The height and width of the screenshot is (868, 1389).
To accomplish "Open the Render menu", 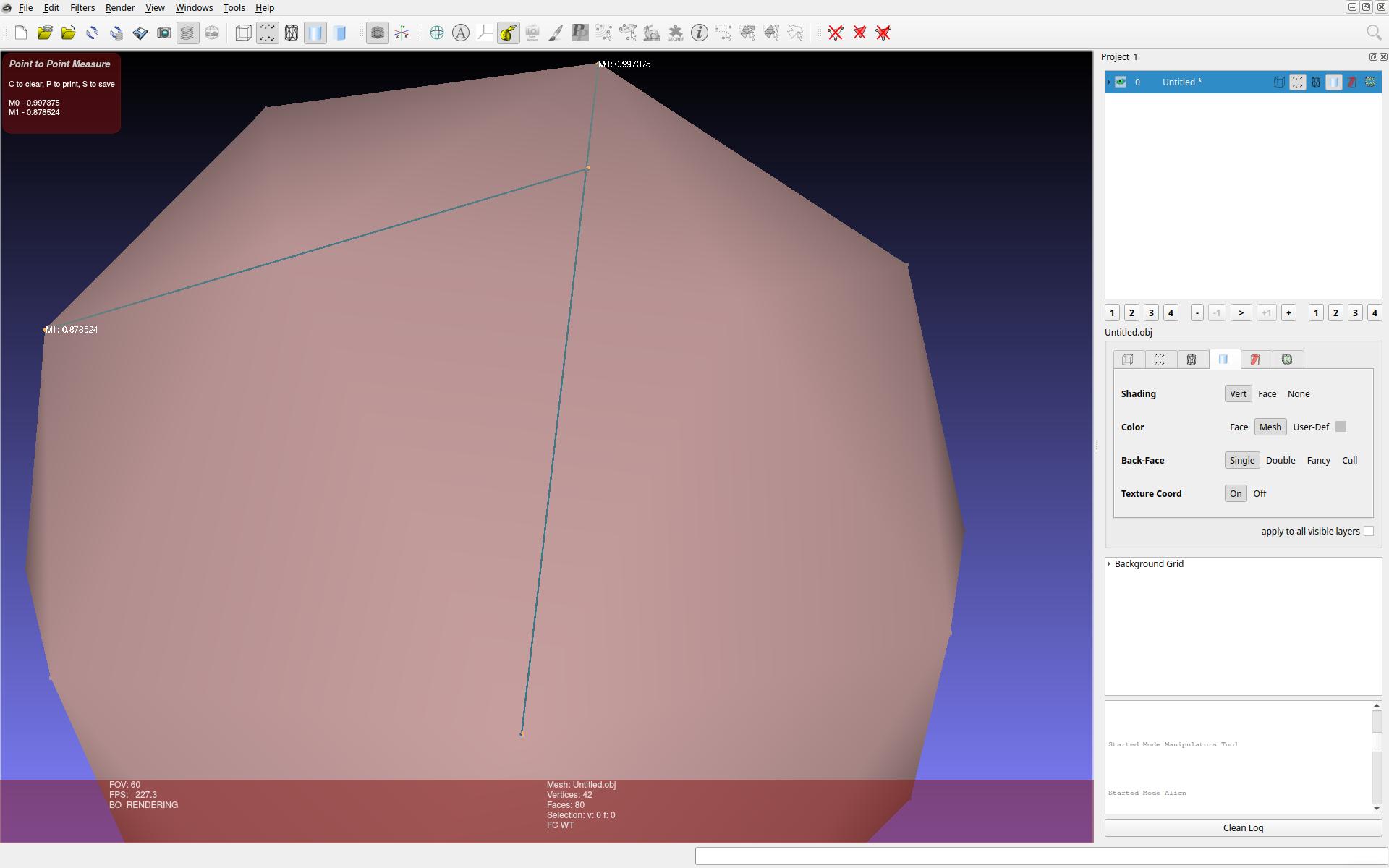I will (x=120, y=7).
